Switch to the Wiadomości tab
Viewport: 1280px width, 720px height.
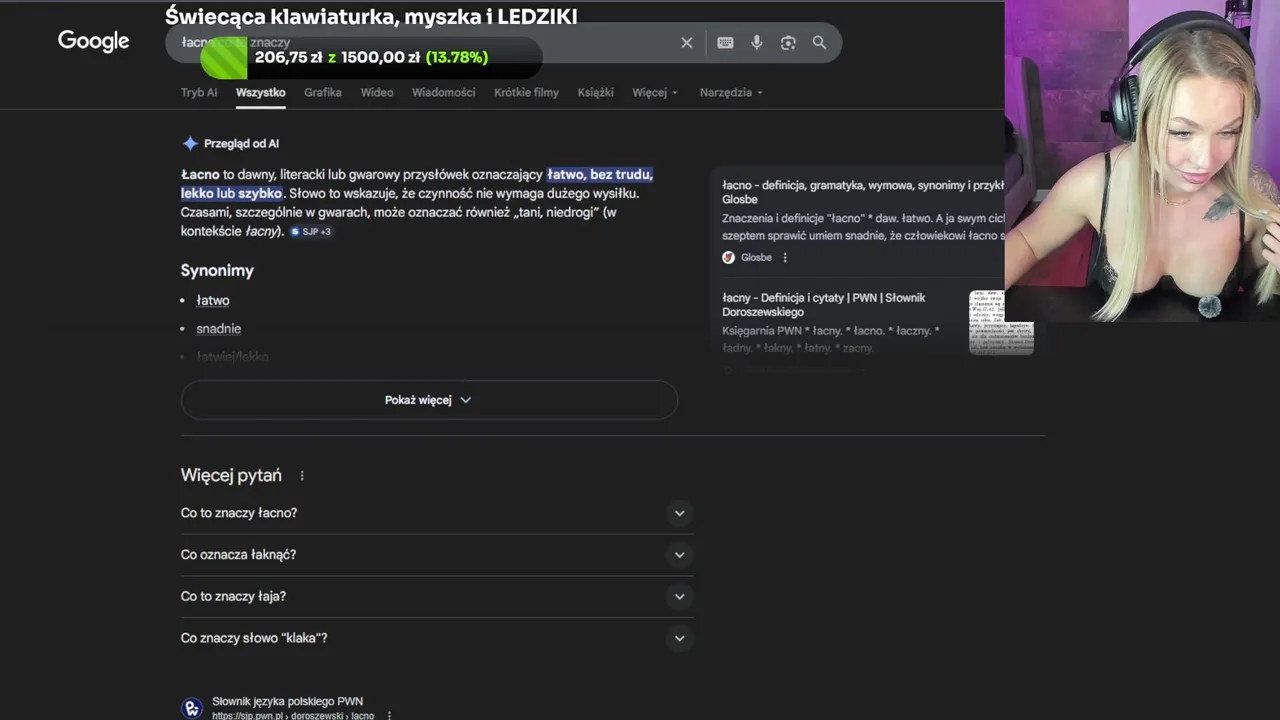pos(443,92)
